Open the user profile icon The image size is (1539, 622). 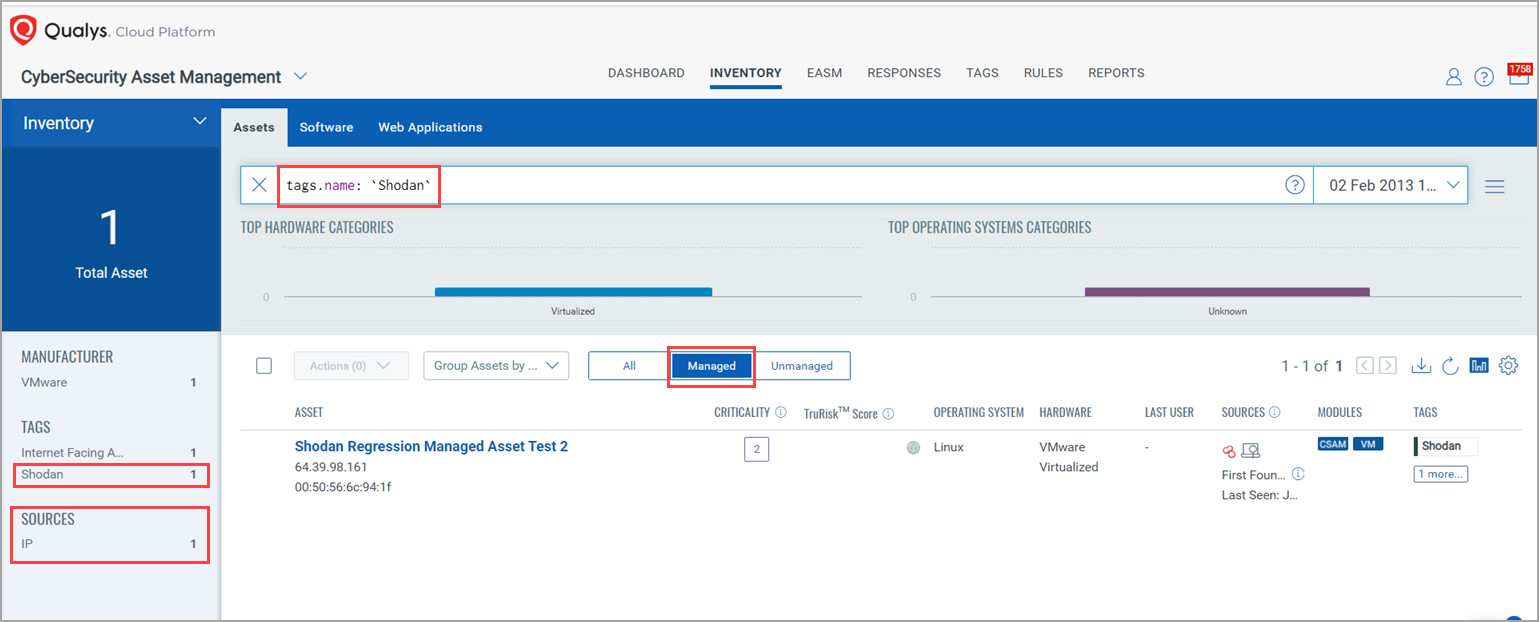1454,77
